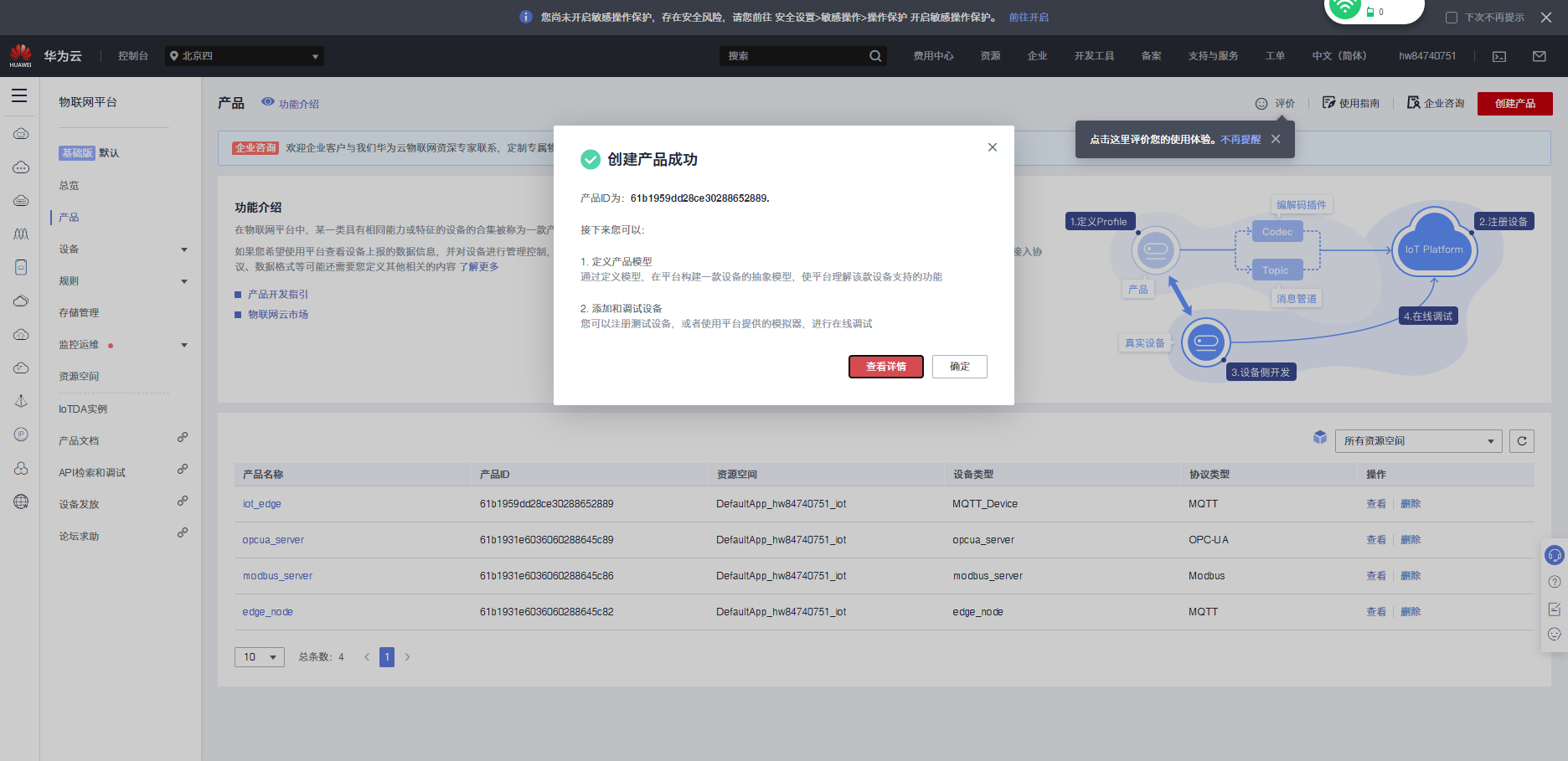1568x761 pixels.
Task: Check the 下次不再提示 checkbox
Action: pyautogui.click(x=1452, y=18)
